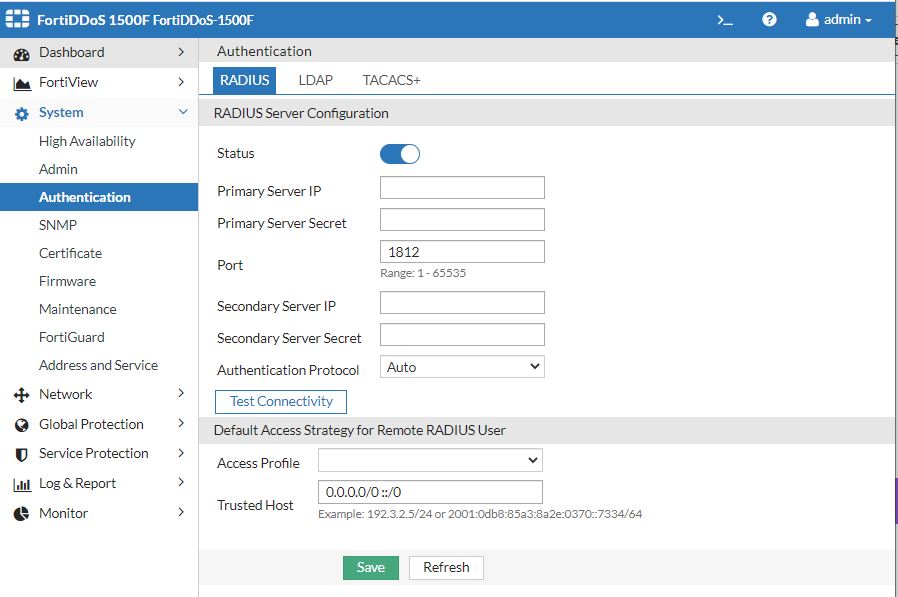Collapse the System menu chevron

(x=183, y=112)
